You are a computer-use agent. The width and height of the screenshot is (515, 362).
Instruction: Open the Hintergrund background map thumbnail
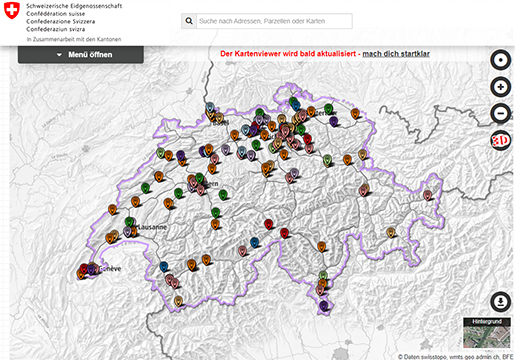[x=487, y=333]
